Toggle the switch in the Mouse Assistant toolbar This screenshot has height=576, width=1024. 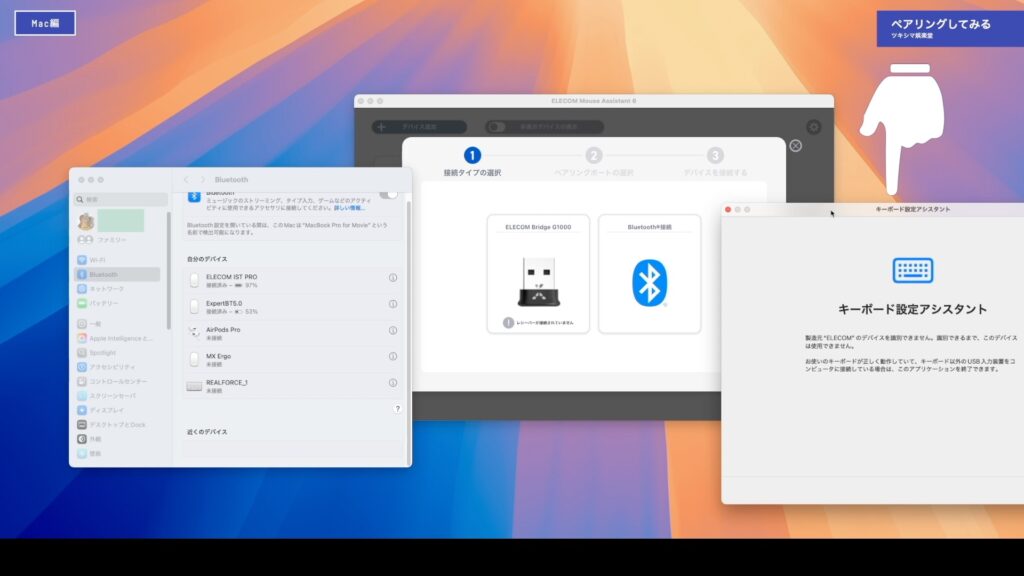497,127
